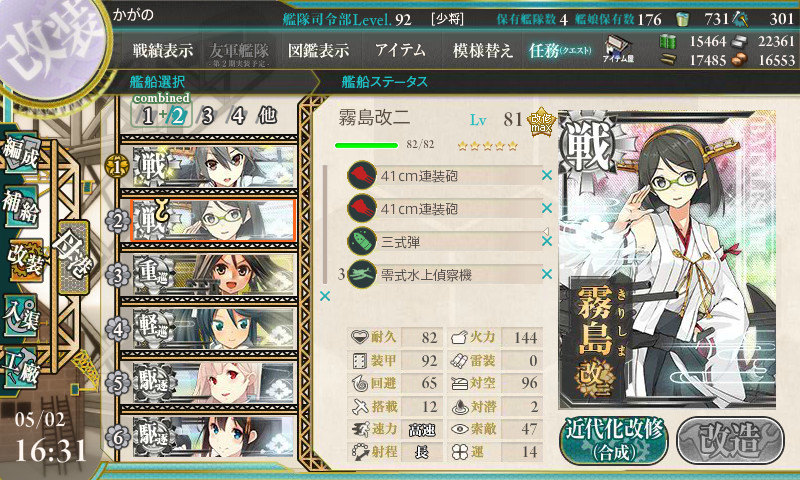Open the 工廠 factory sidebar icon

21,367
